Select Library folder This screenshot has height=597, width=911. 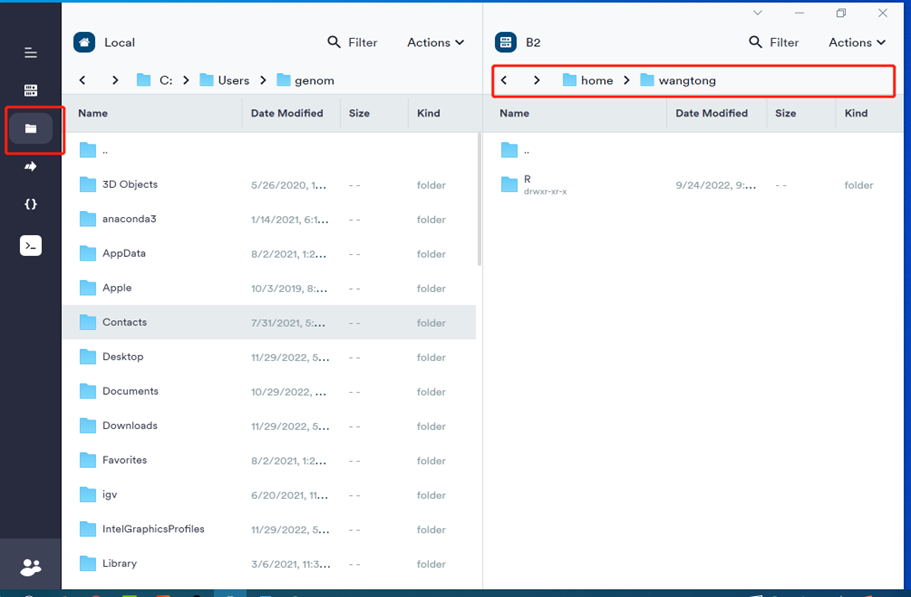(269, 564)
